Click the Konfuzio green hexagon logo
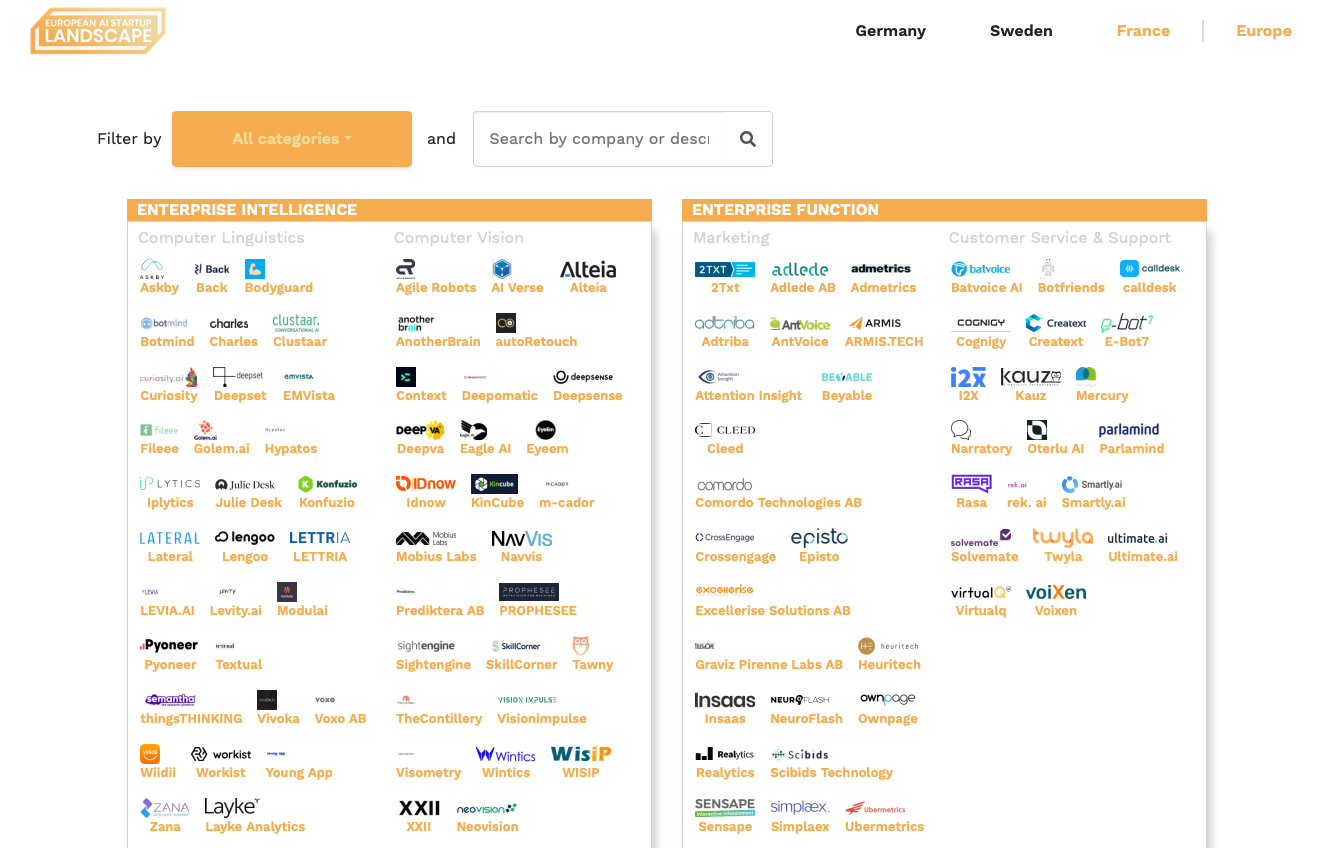 click(x=306, y=484)
